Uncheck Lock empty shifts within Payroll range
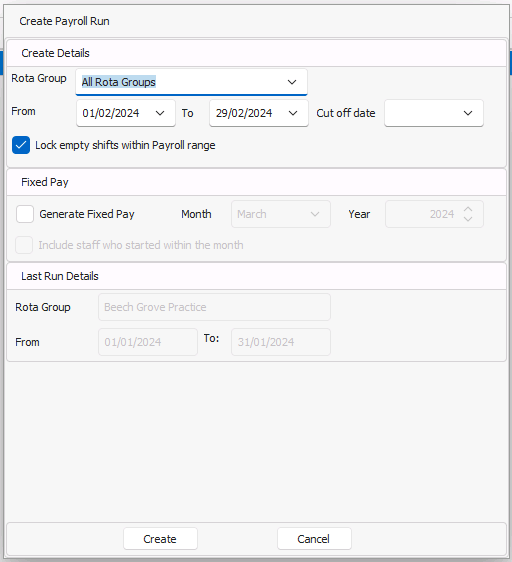This screenshot has height=562, width=512. 21,145
